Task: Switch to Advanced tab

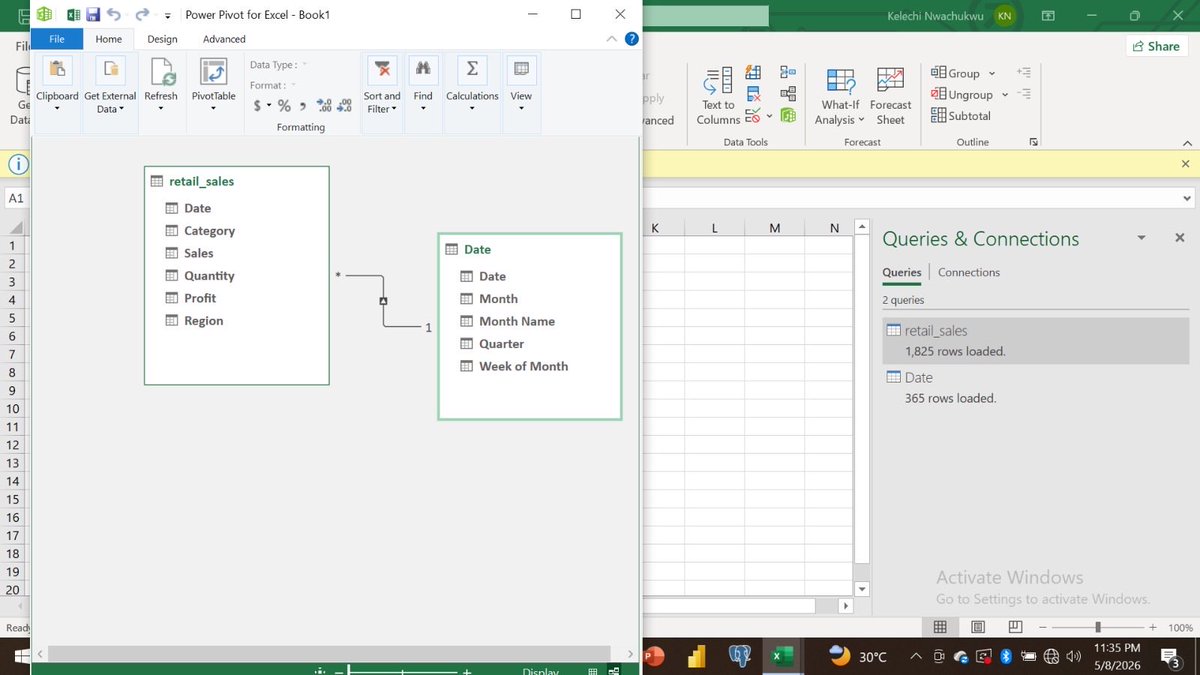Action: 224,39
